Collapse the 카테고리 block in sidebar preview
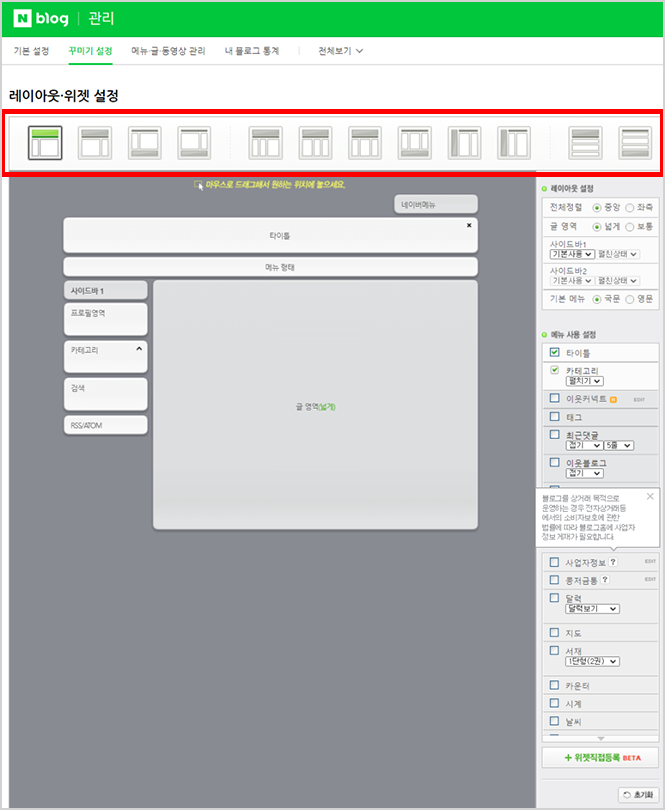 point(139,350)
